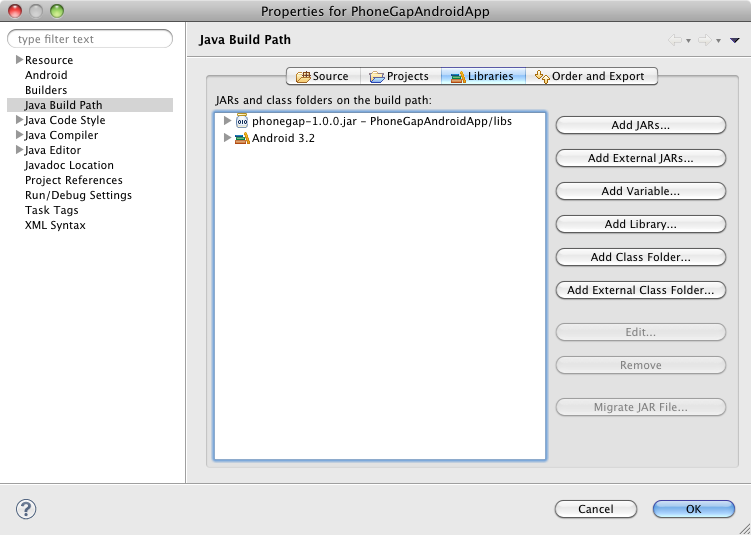The width and height of the screenshot is (751, 535).
Task: Select Project References item
Action: click(74, 180)
